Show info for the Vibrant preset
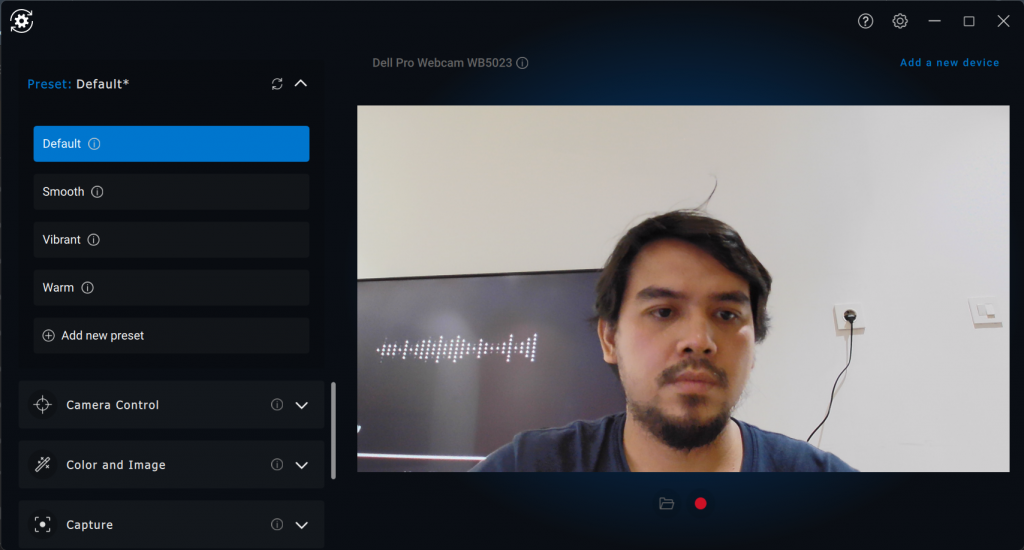Screen dimensions: 1024x550 click(x=93, y=240)
